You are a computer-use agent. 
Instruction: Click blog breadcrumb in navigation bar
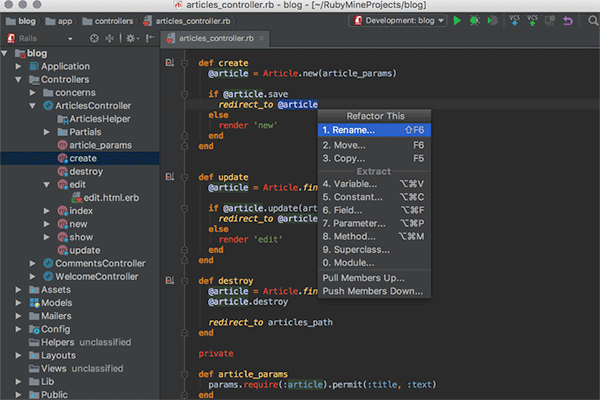pyautogui.click(x=21, y=21)
